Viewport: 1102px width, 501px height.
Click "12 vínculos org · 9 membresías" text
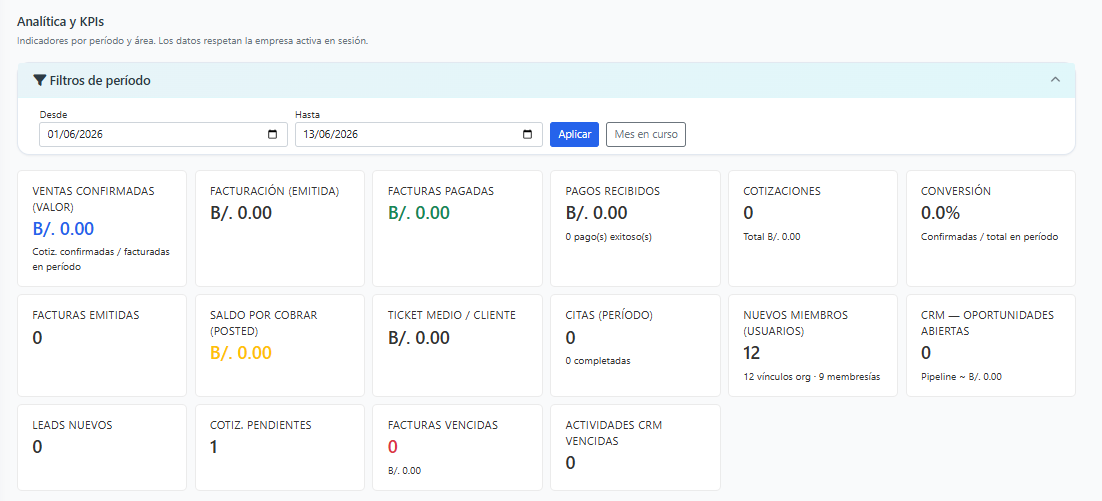[812, 377]
